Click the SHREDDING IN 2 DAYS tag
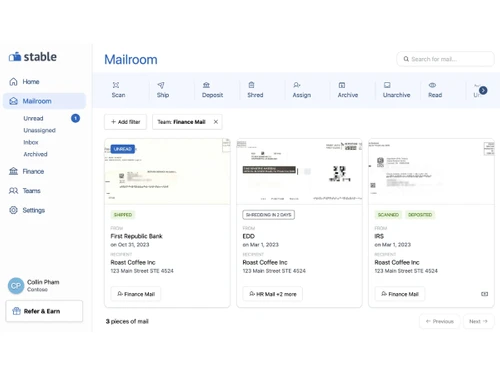Viewport: 500px width, 375px height. 268,215
